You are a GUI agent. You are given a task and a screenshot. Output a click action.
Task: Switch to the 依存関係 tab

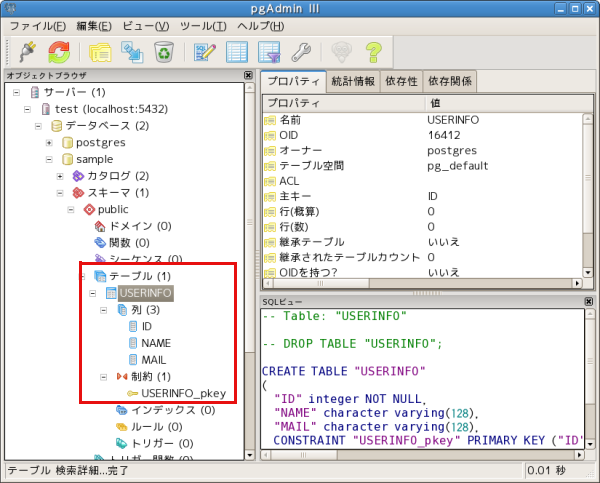[450, 81]
